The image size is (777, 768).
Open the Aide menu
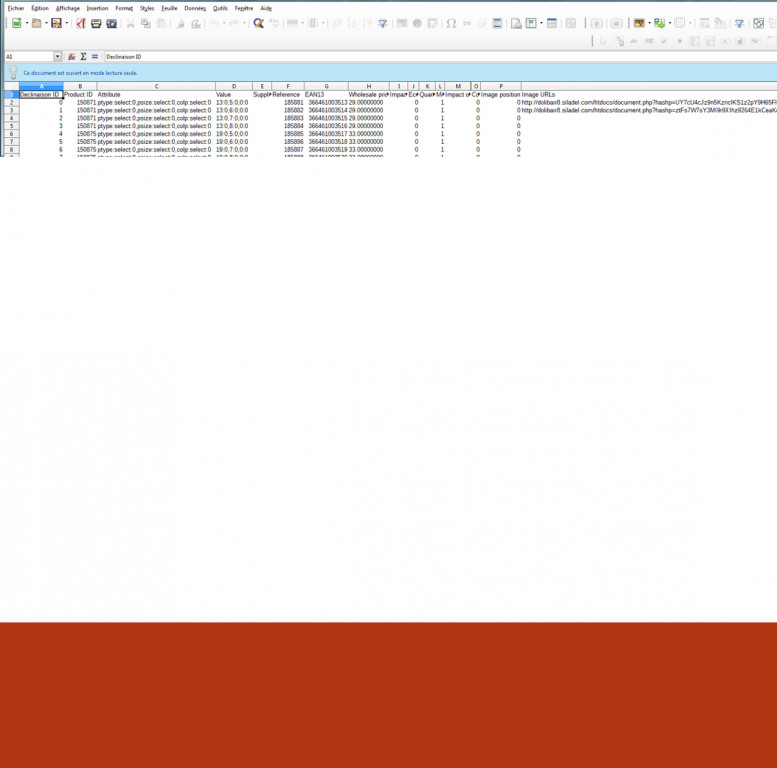tap(266, 8)
